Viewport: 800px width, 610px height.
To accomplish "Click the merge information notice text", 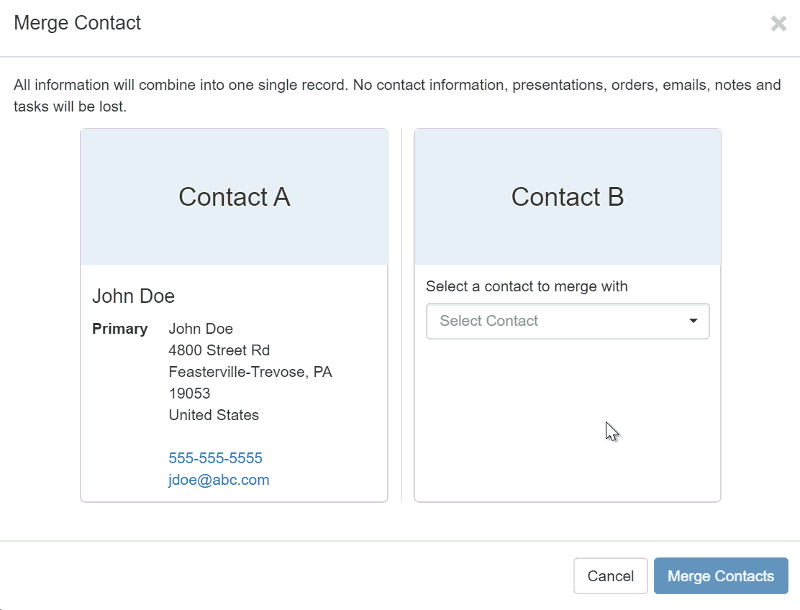I will (x=397, y=95).
